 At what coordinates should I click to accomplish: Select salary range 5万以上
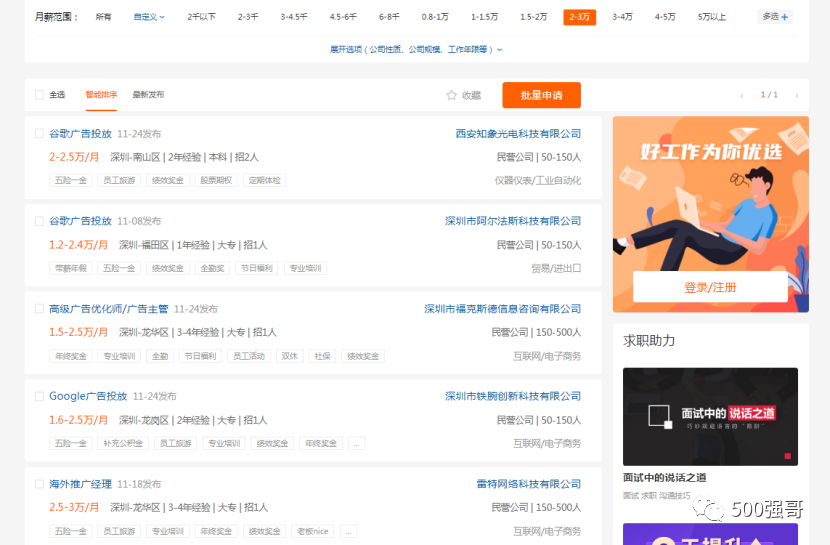pyautogui.click(x=712, y=17)
